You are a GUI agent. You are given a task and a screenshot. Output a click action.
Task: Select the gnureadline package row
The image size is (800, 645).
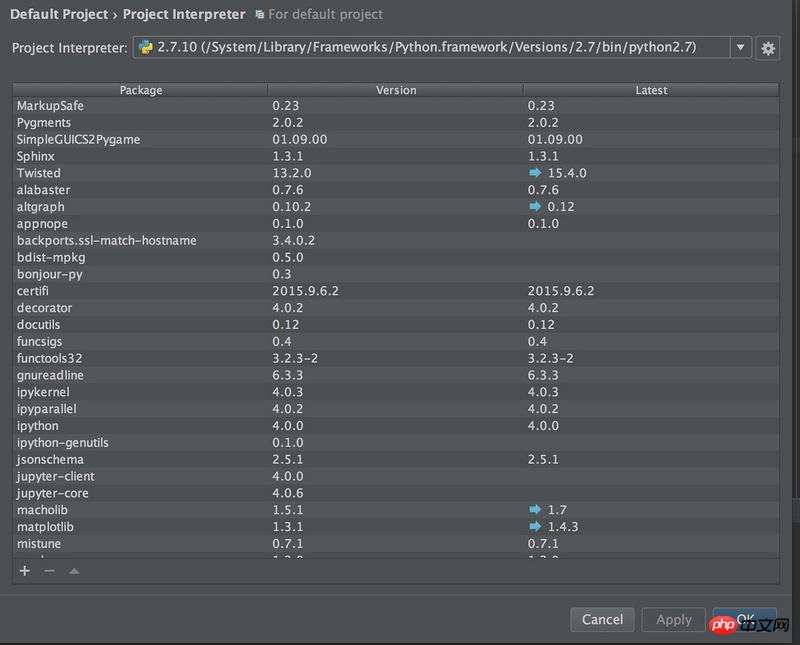click(396, 375)
